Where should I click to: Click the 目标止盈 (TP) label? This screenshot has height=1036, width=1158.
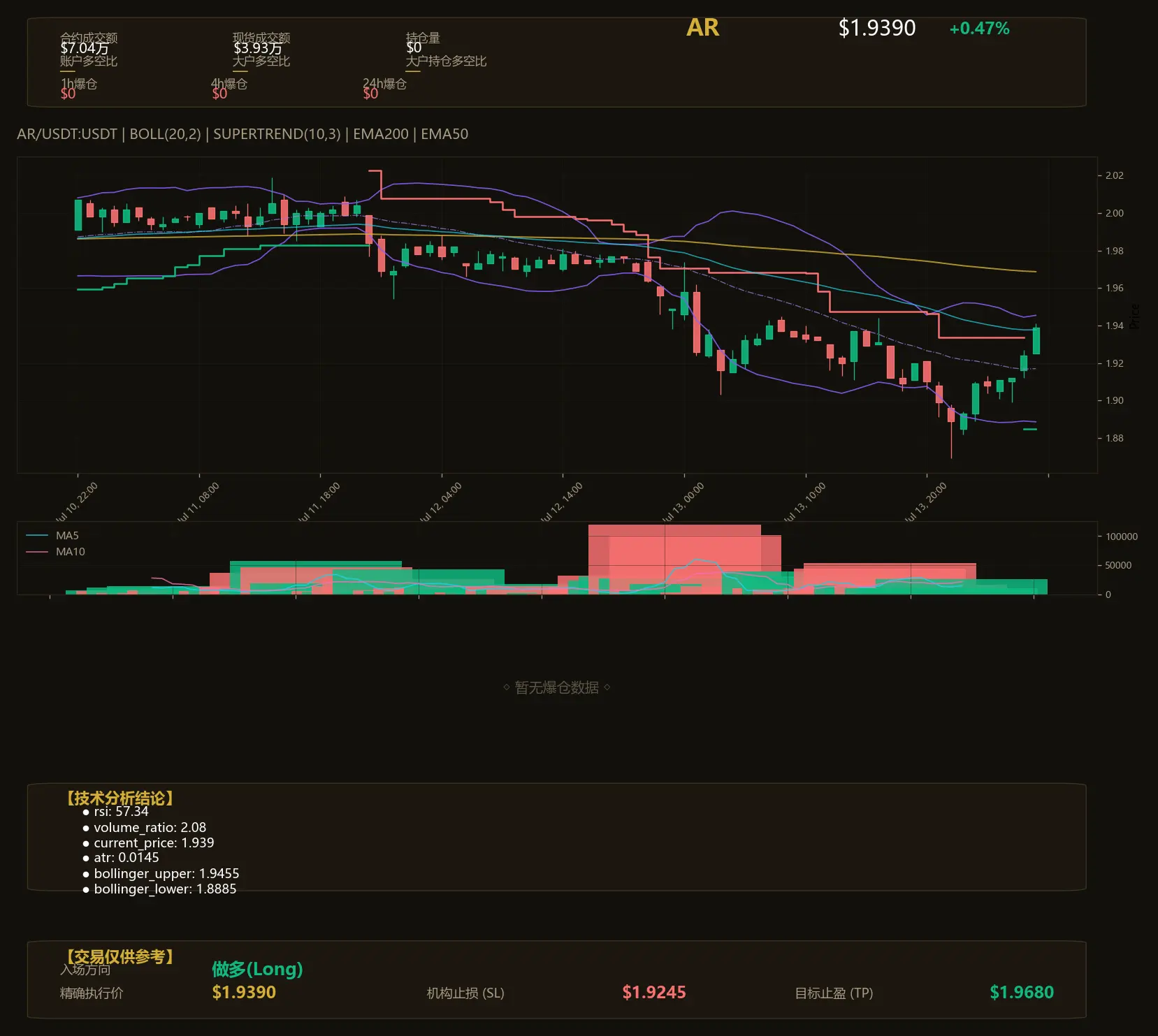coord(834,993)
